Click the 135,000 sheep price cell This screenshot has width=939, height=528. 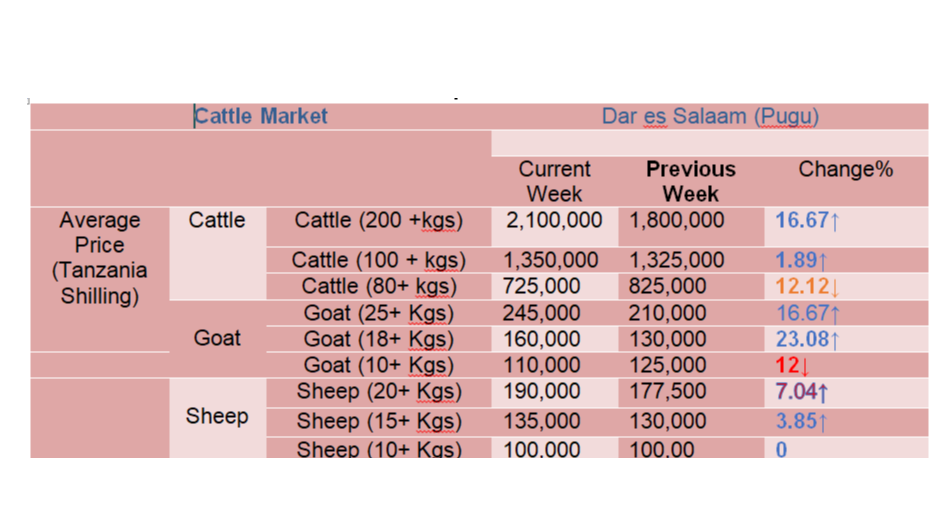(541, 421)
